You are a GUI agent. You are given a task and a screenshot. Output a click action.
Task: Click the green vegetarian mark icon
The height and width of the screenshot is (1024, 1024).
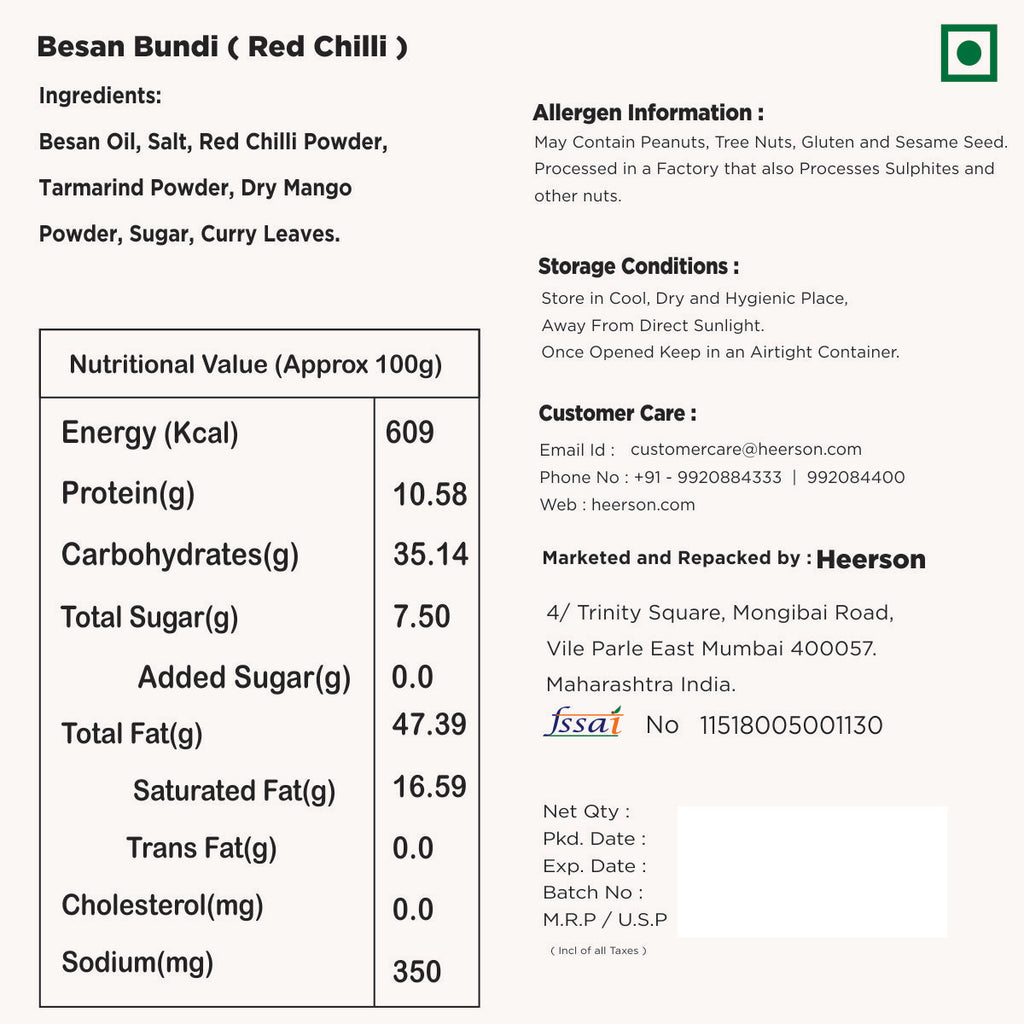coord(968,53)
